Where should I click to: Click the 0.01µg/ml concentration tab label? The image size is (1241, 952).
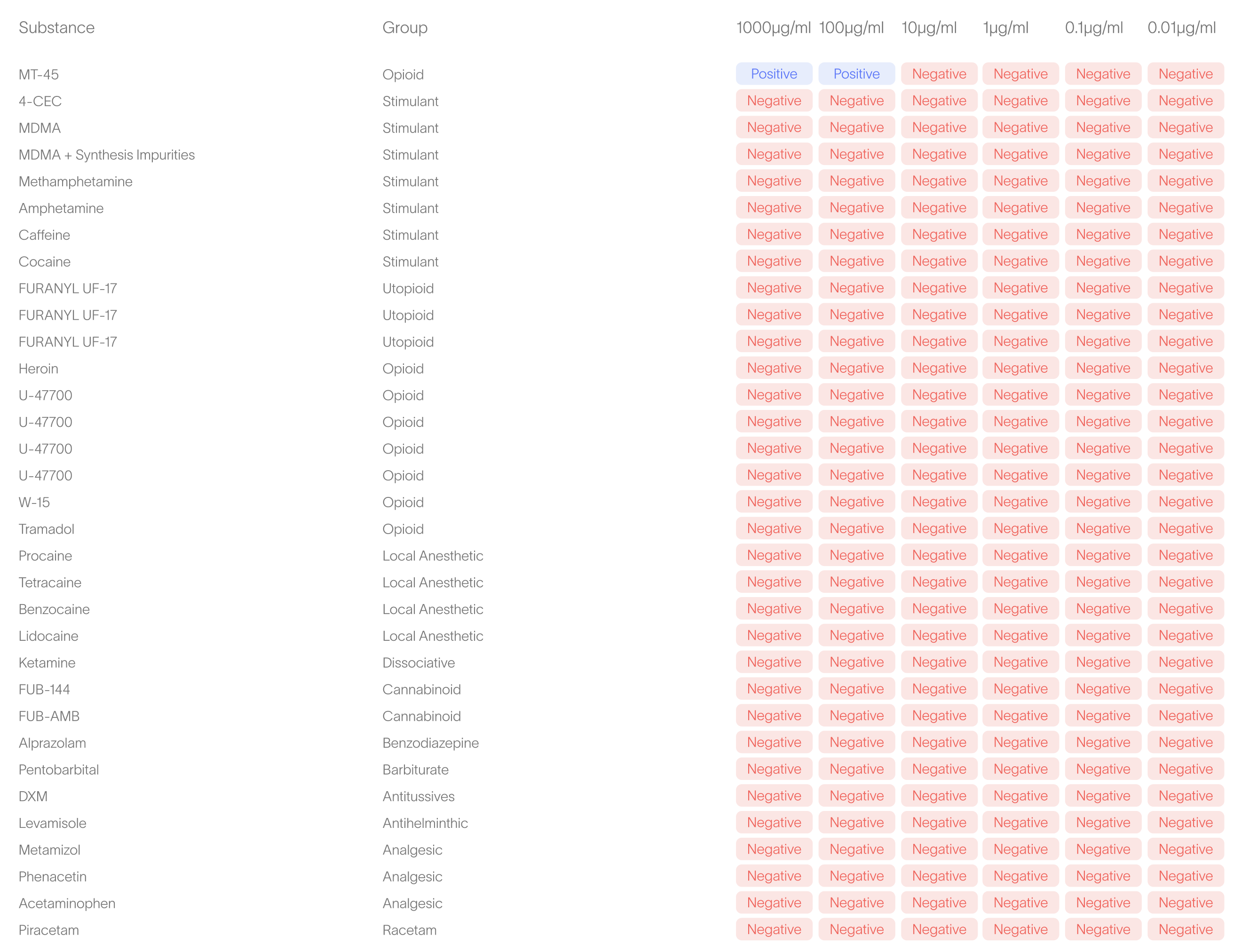click(x=1183, y=27)
